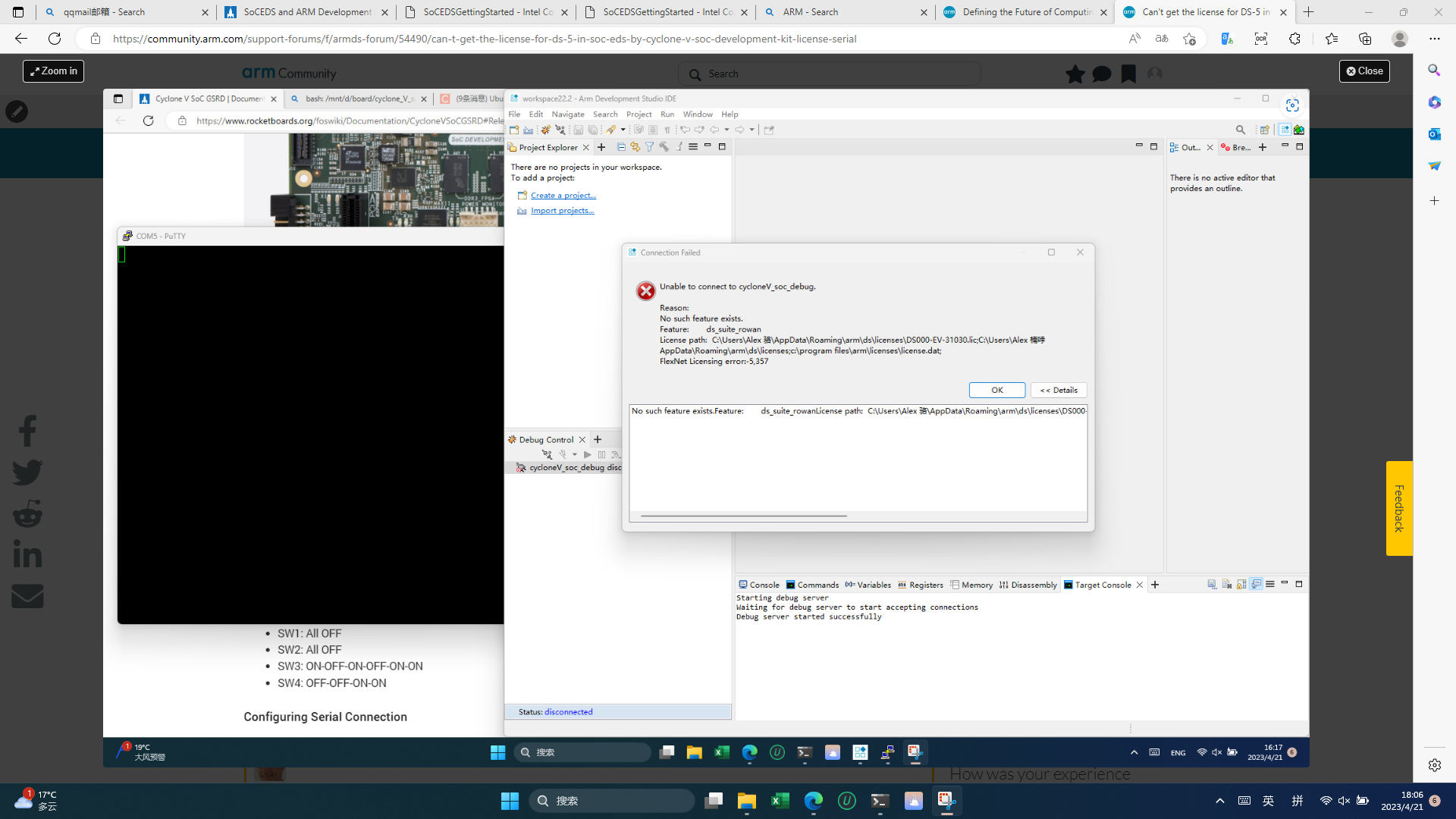Open Edge Settings and more menu
The height and width of the screenshot is (819, 1456).
1434,39
